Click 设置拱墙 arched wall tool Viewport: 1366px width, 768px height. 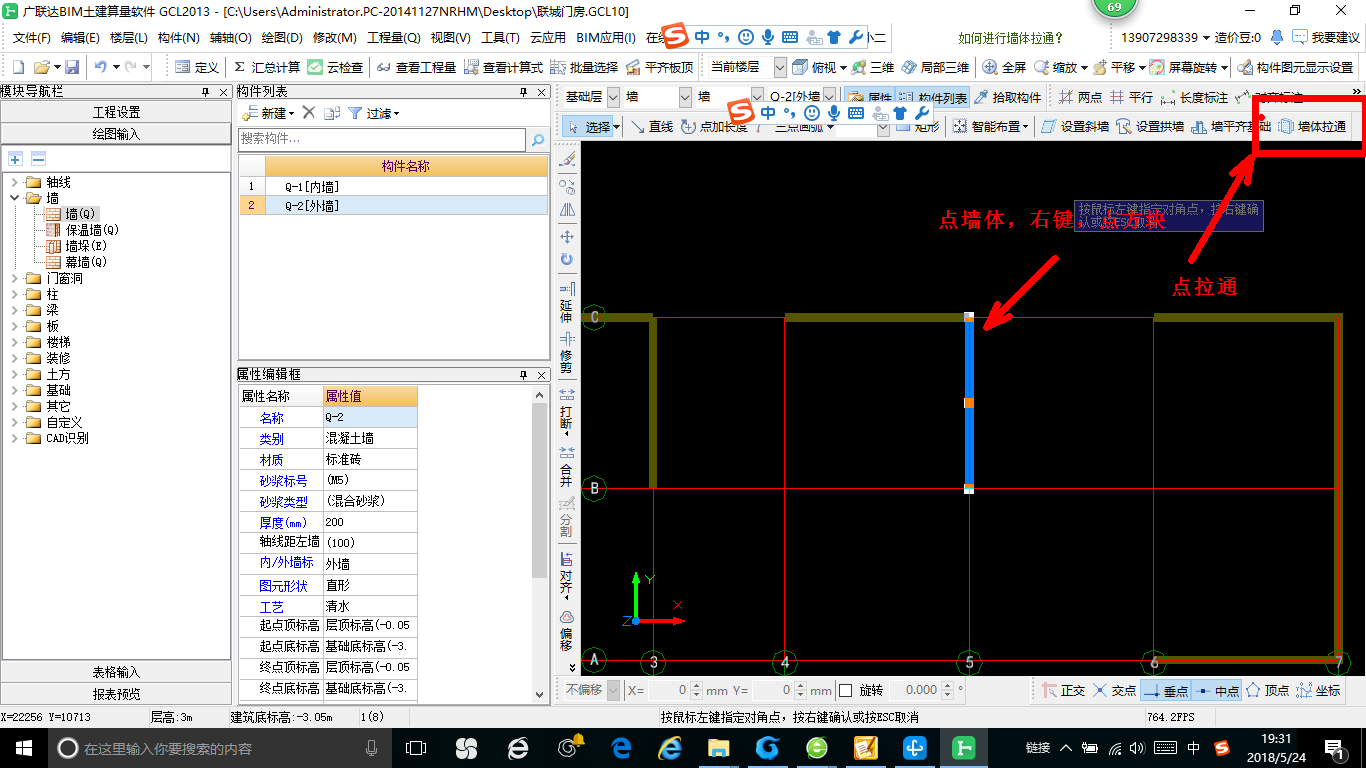1150,127
